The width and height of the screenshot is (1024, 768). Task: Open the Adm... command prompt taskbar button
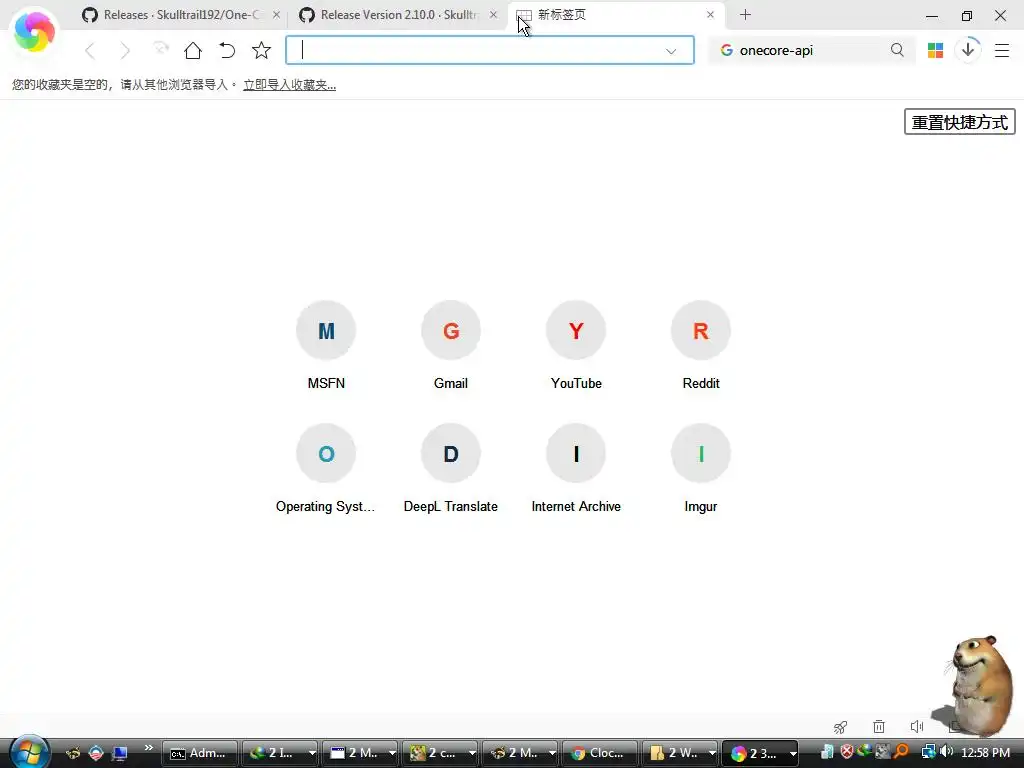tap(199, 753)
